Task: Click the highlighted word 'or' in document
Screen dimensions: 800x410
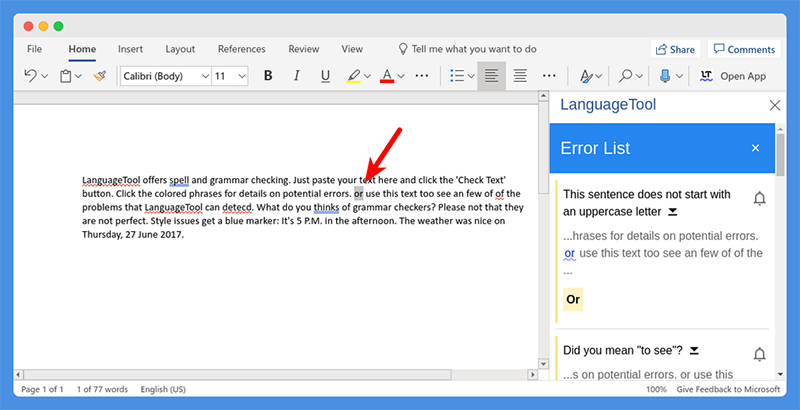Action: coord(359,194)
